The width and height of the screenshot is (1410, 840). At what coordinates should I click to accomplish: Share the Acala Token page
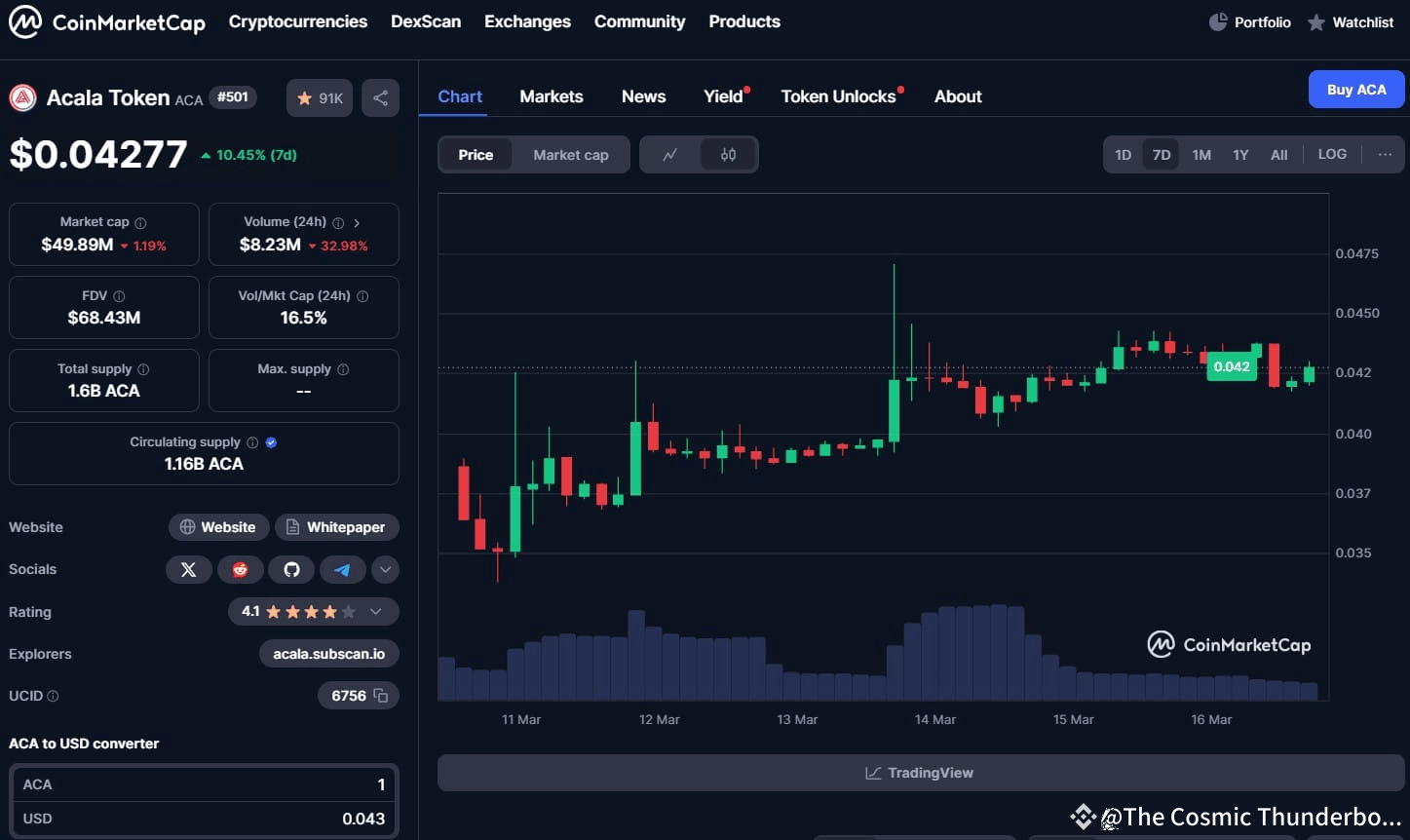point(380,97)
